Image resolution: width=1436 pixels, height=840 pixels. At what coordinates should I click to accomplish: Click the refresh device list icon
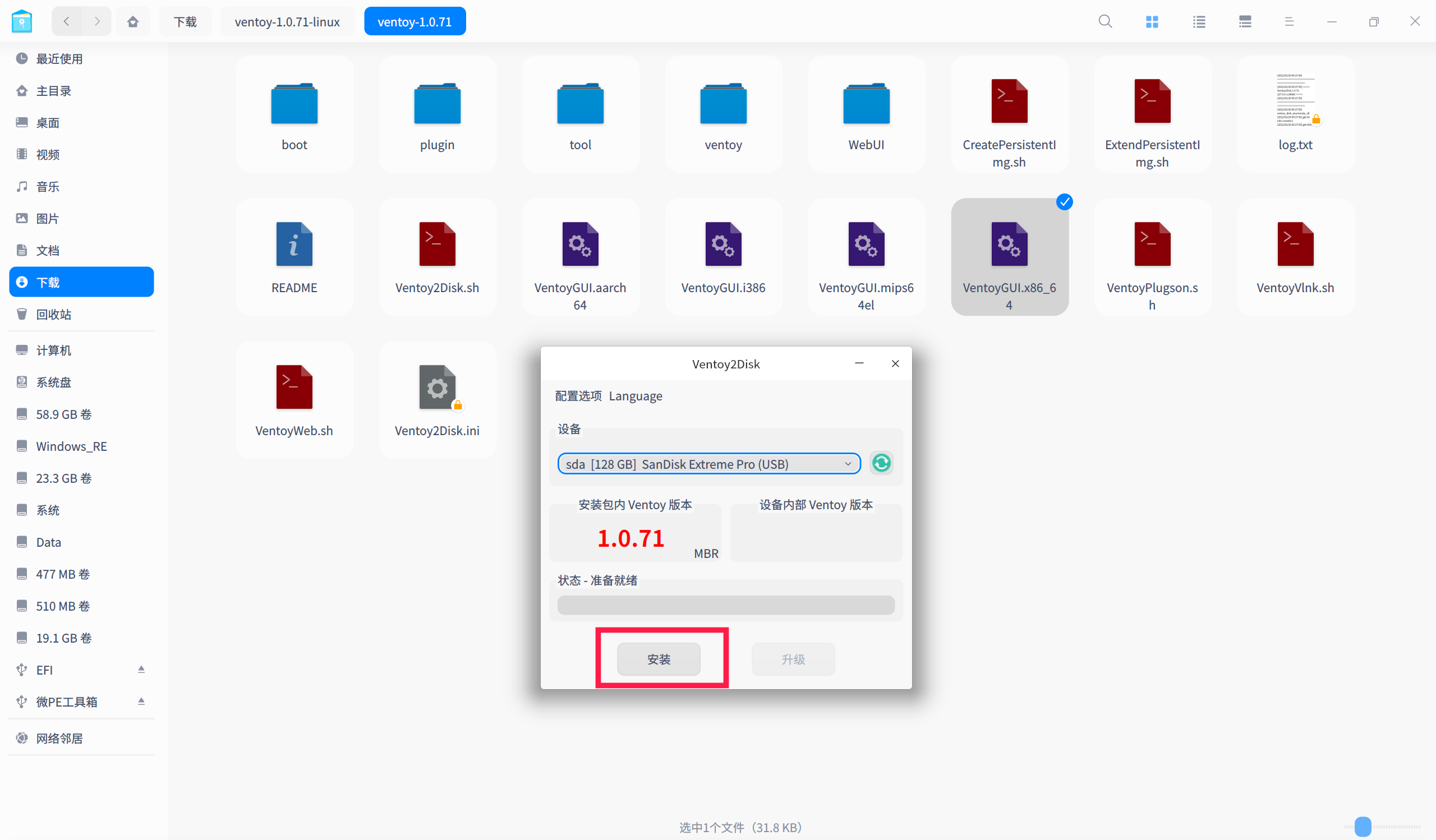point(881,463)
